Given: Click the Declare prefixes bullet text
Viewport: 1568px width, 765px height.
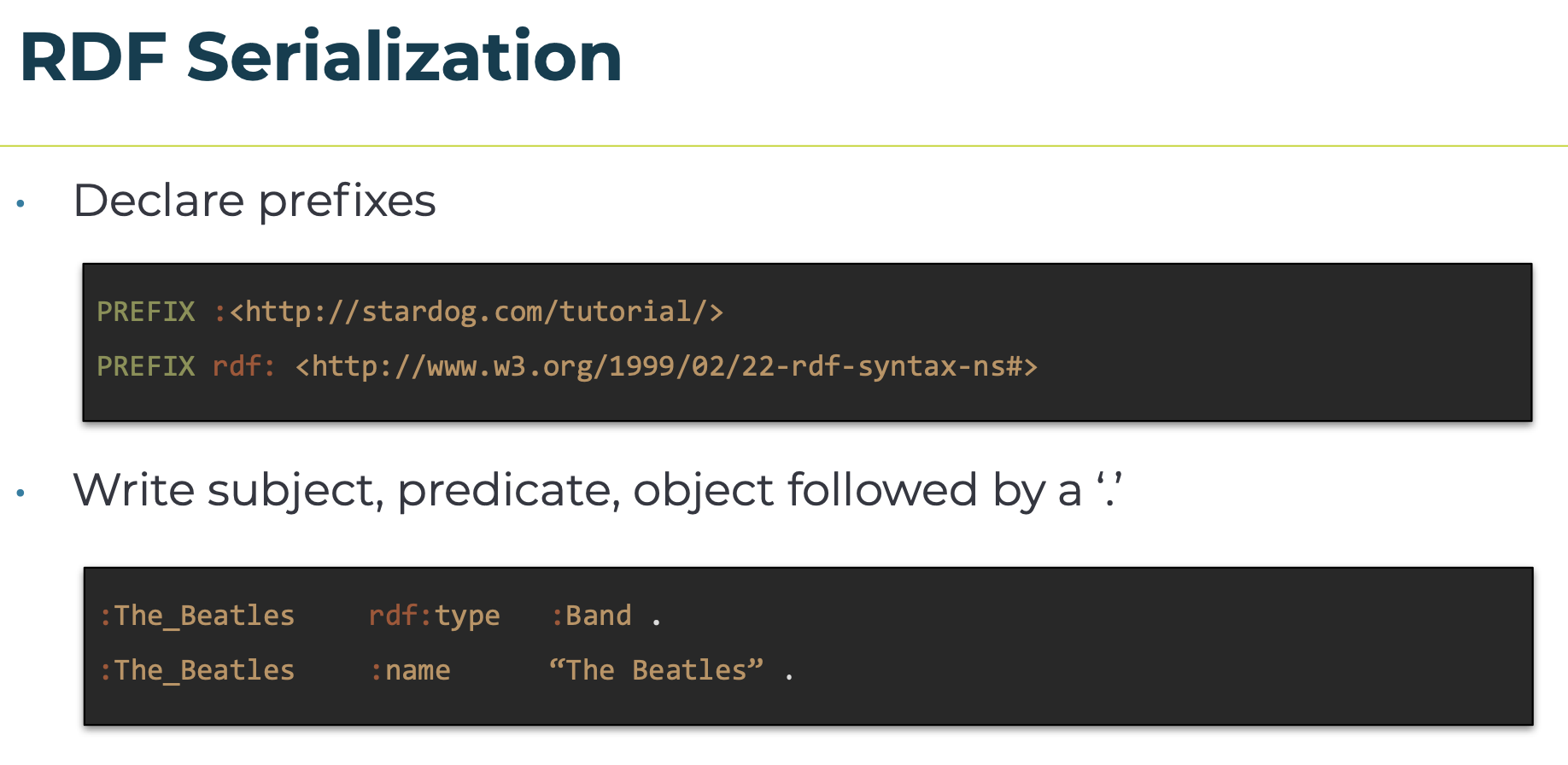Looking at the screenshot, I should pos(255,202).
